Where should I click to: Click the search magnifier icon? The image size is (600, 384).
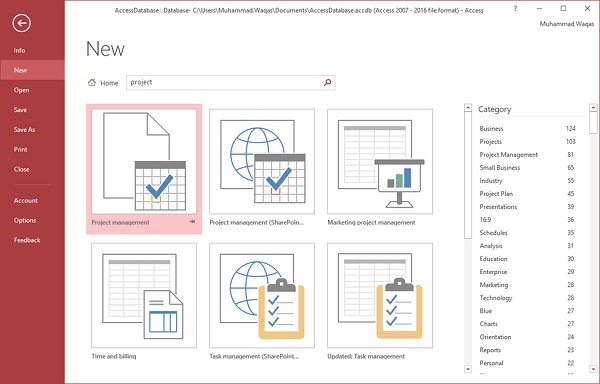click(x=327, y=82)
